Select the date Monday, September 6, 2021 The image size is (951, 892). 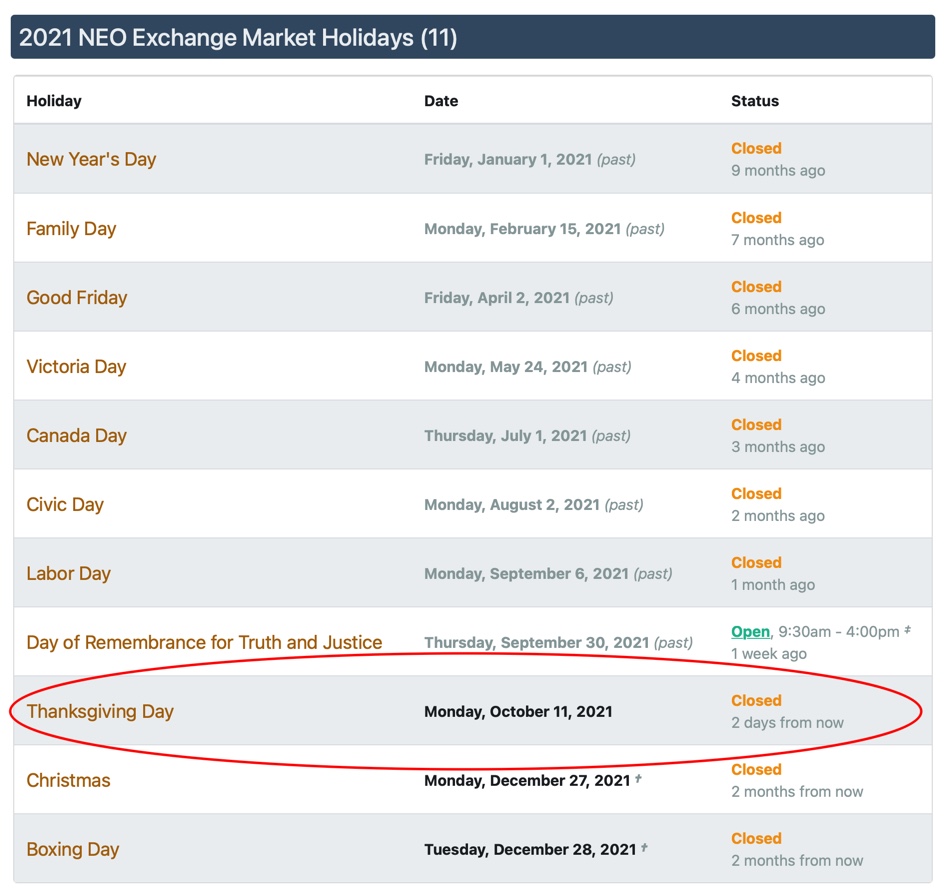[526, 574]
